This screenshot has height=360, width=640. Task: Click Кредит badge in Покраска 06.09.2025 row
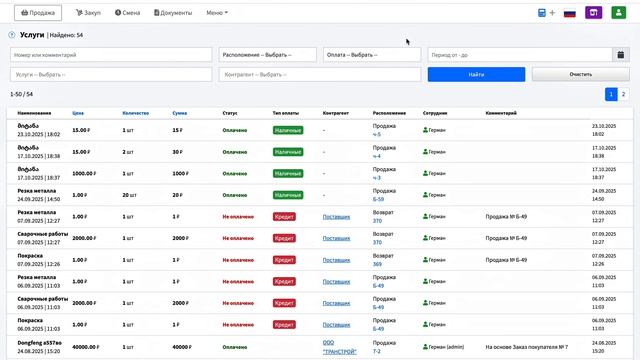284,325
